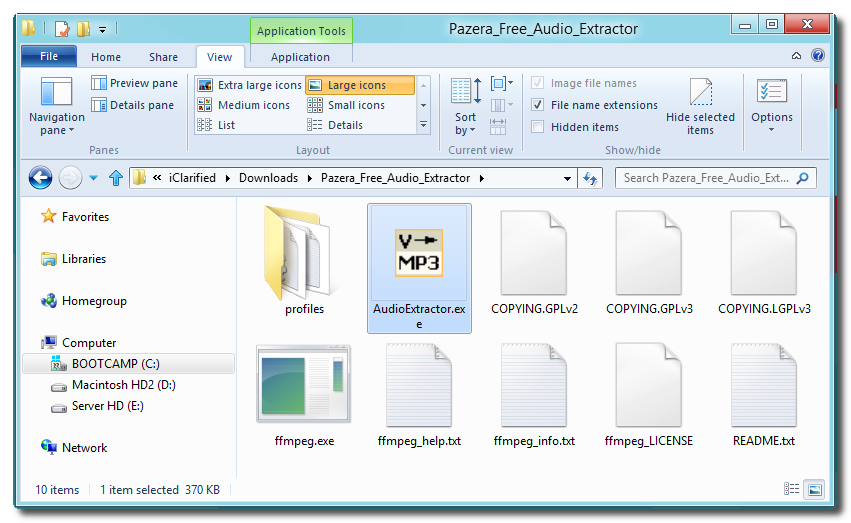This screenshot has height=523, width=851.
Task: Select Libraries in navigation pane
Action: (x=73, y=259)
